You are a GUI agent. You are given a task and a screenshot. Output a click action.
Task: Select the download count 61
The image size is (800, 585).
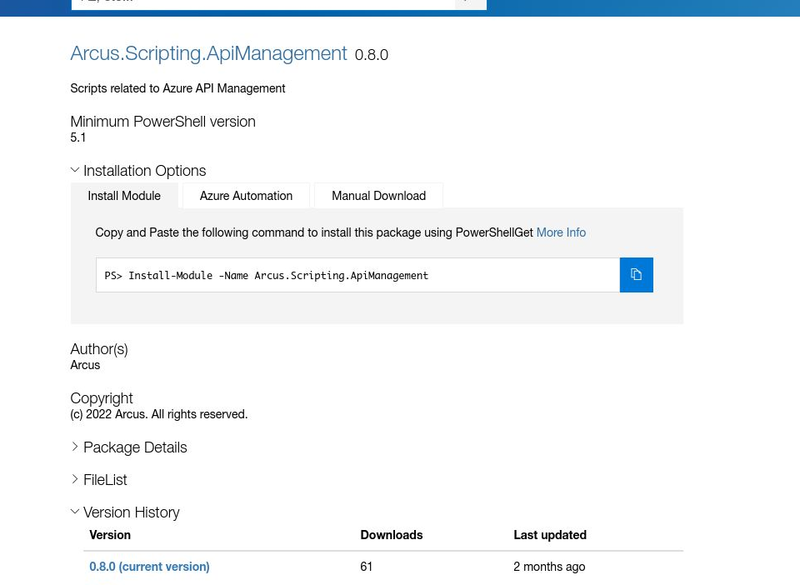(x=366, y=567)
